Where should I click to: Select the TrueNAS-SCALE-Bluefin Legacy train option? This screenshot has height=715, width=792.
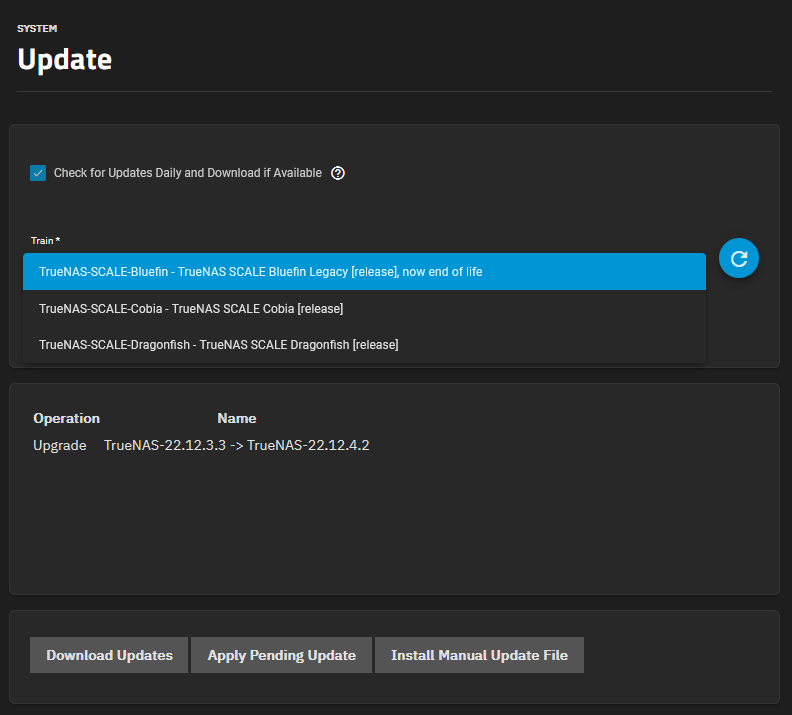click(364, 272)
